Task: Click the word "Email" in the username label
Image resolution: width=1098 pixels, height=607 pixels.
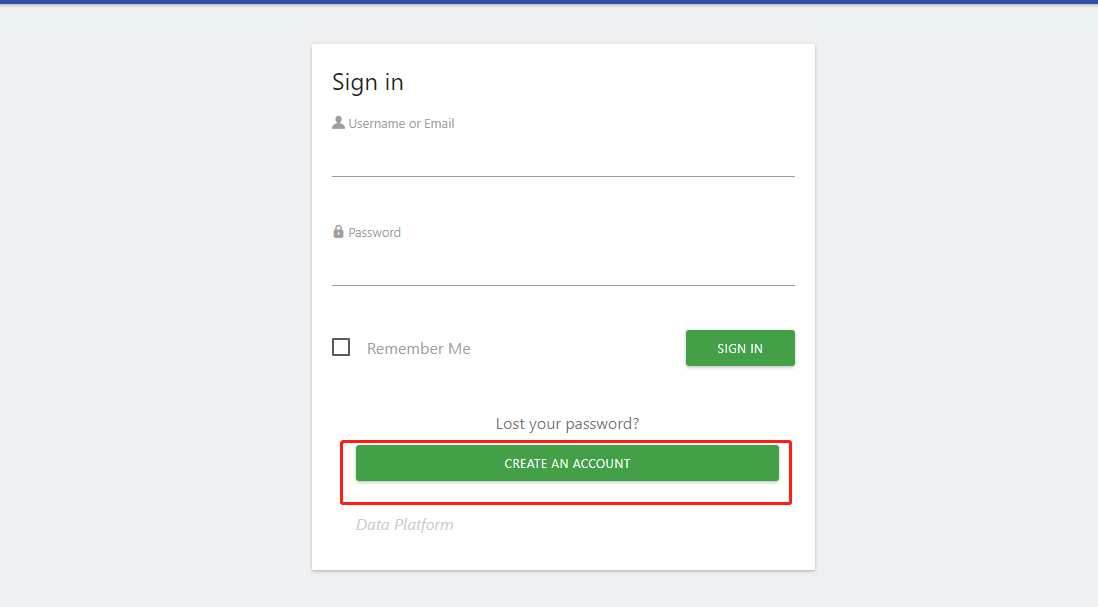Action: [439, 124]
